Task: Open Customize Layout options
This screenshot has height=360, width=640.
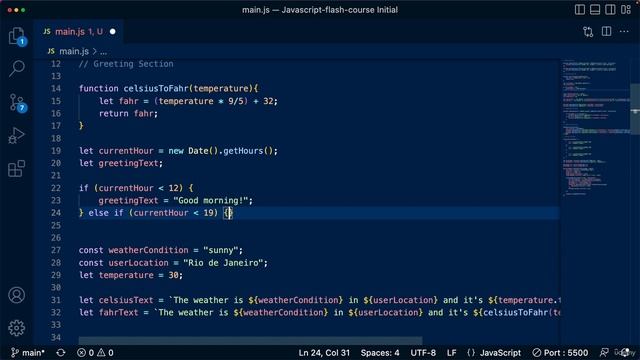Action: (626, 9)
